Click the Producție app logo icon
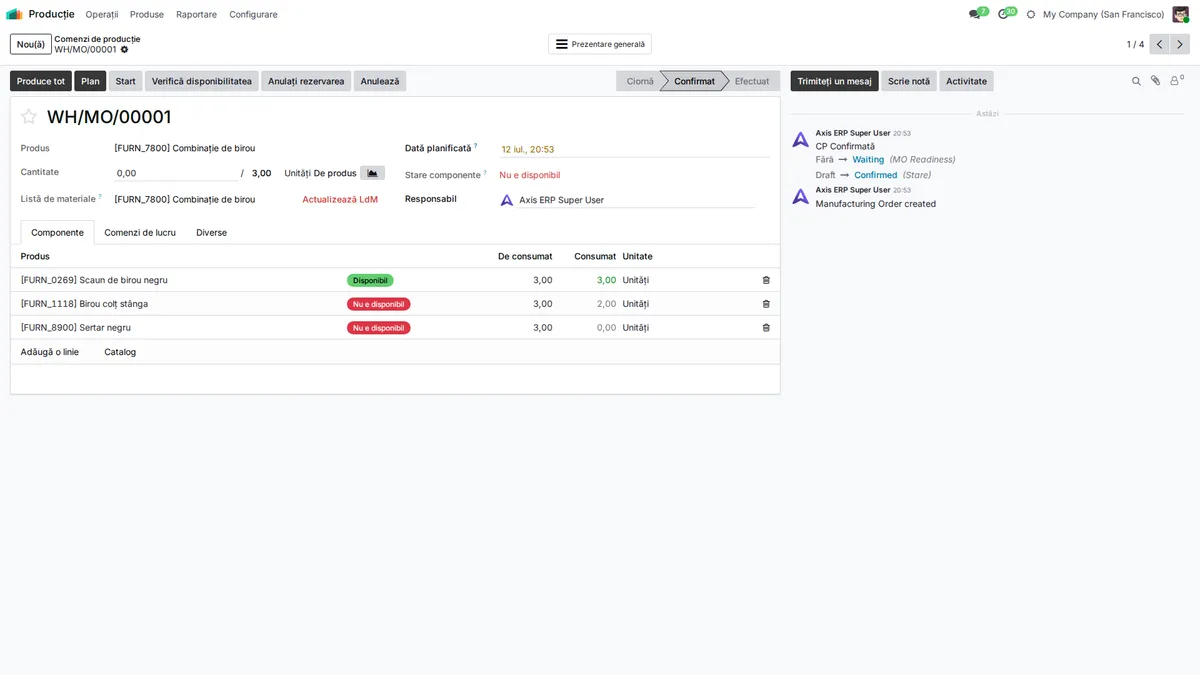The height and width of the screenshot is (675, 1200). point(14,14)
